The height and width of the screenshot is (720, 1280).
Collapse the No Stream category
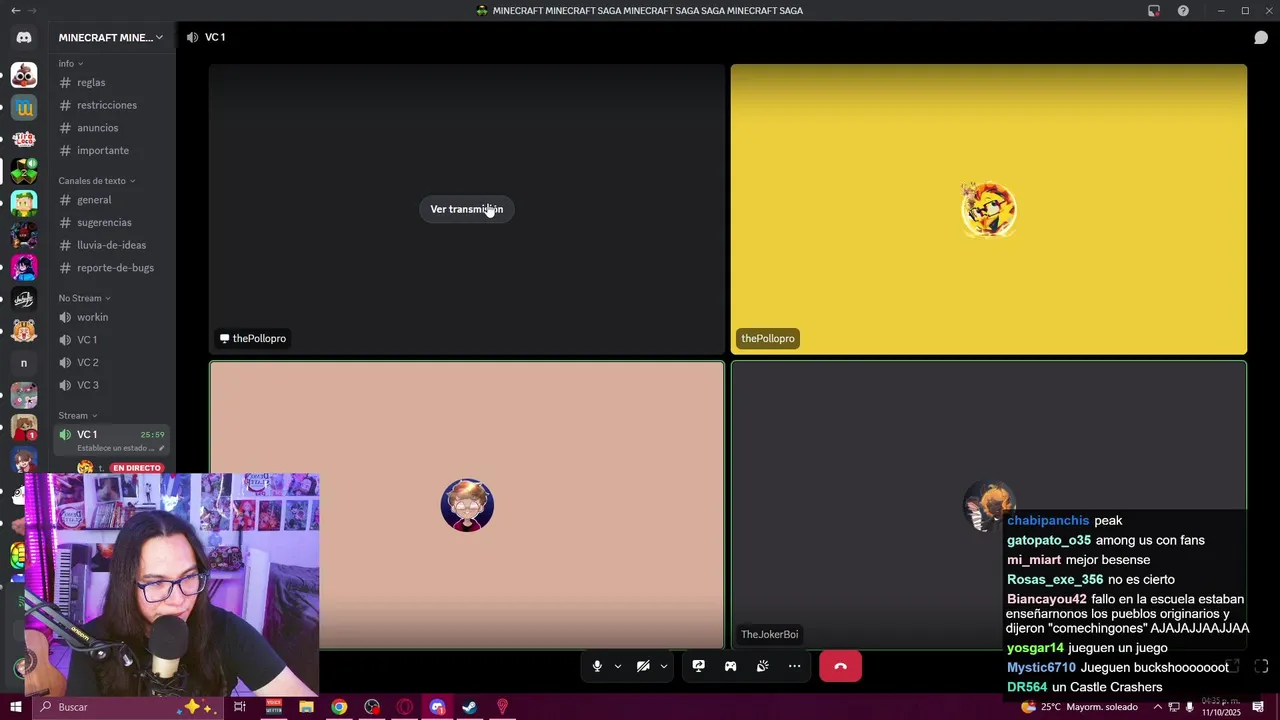pyautogui.click(x=85, y=298)
